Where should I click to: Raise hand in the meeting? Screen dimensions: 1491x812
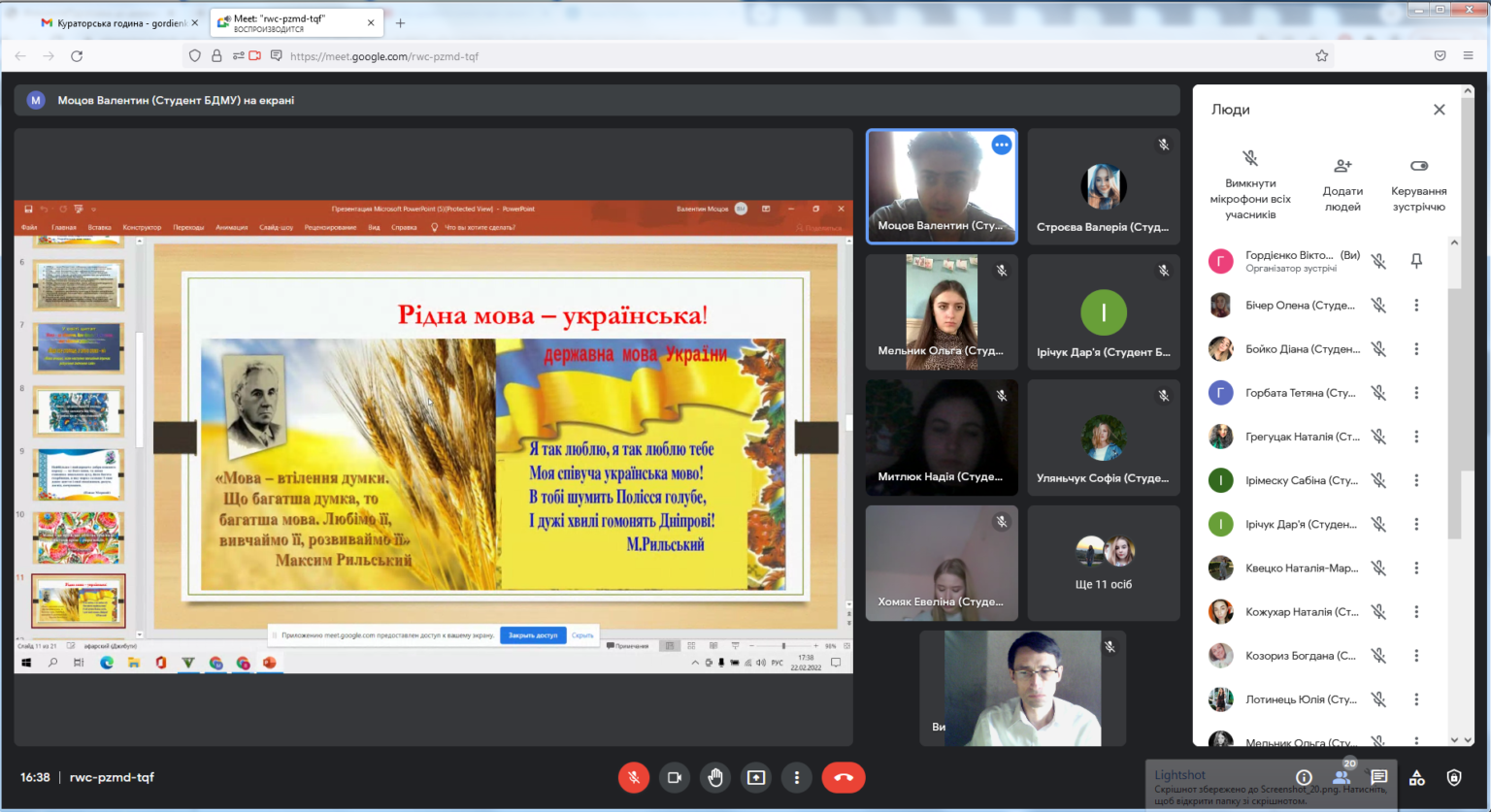pyautogui.click(x=715, y=777)
